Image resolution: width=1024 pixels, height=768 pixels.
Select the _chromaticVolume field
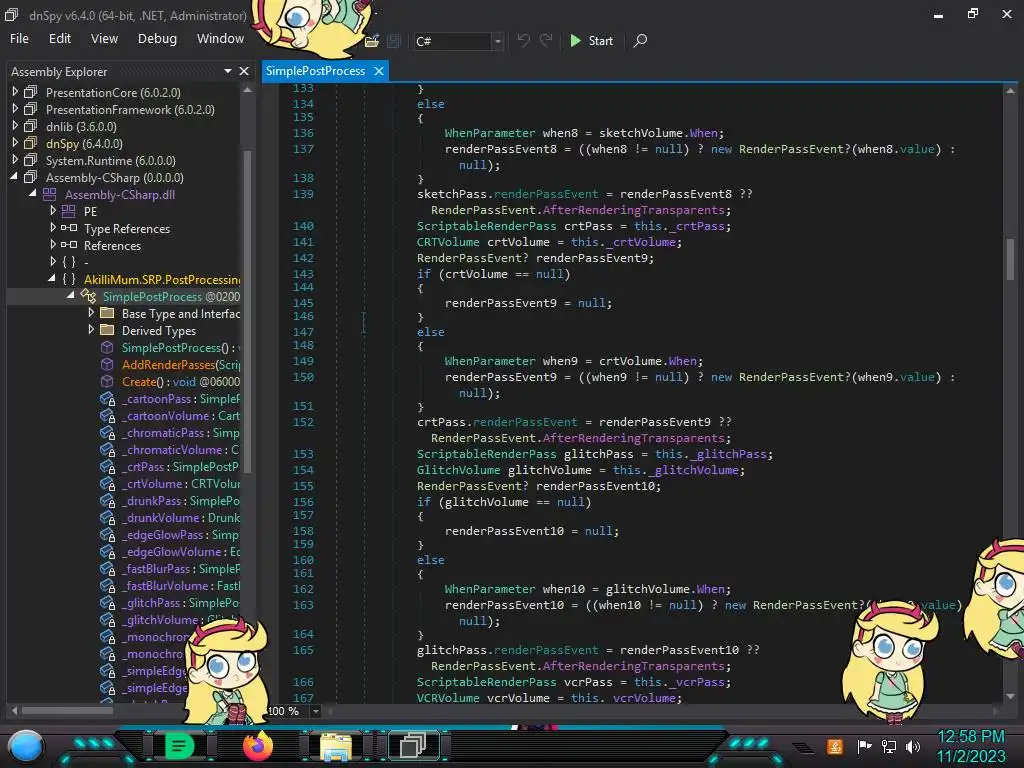[181, 449]
